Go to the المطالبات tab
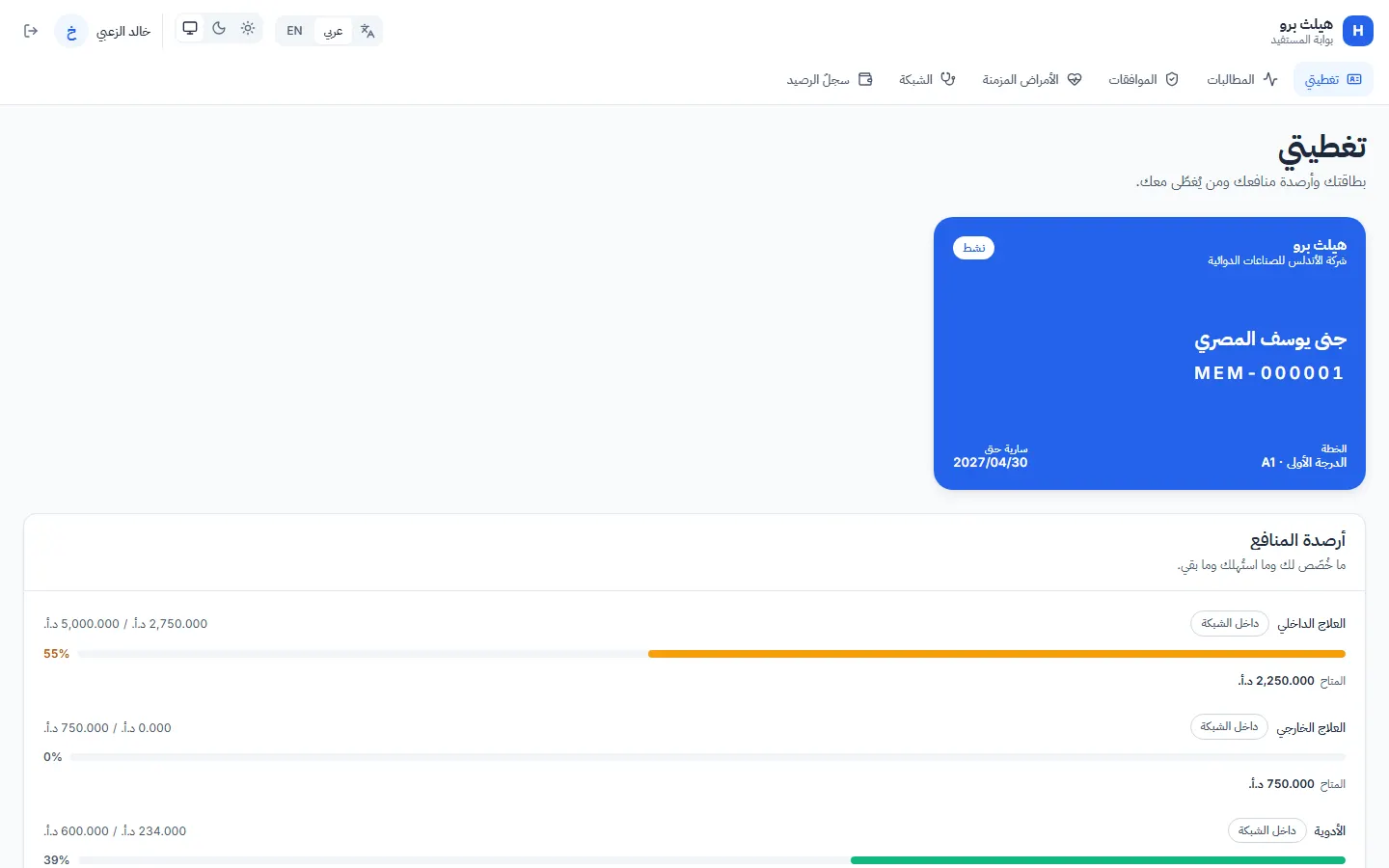 pyautogui.click(x=1242, y=79)
